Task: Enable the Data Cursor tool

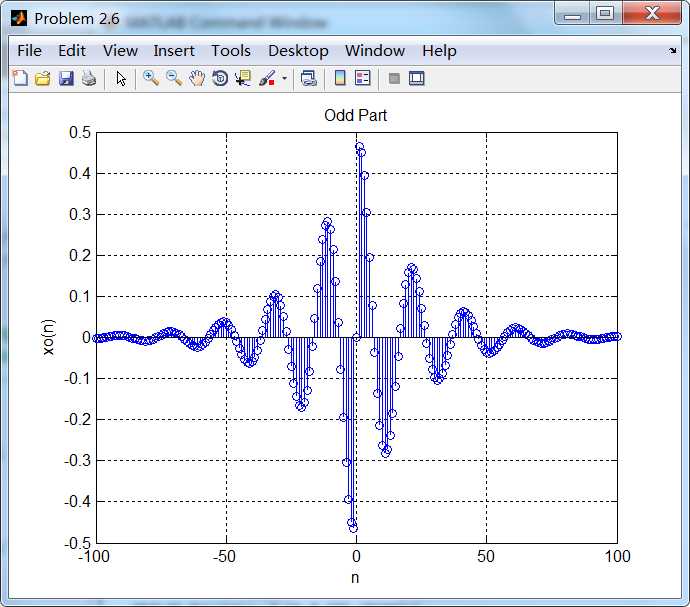Action: tap(243, 78)
